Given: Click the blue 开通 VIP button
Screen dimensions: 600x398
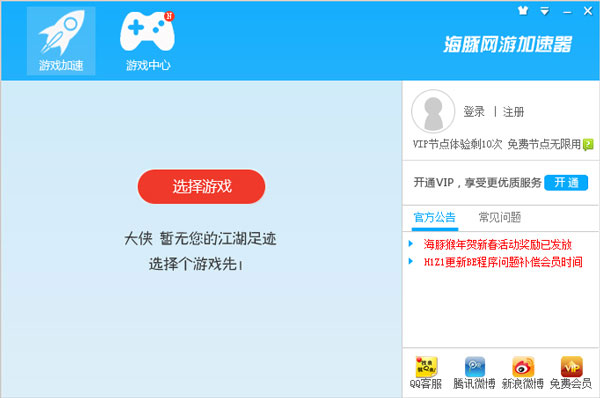Looking at the screenshot, I should click(x=566, y=183).
